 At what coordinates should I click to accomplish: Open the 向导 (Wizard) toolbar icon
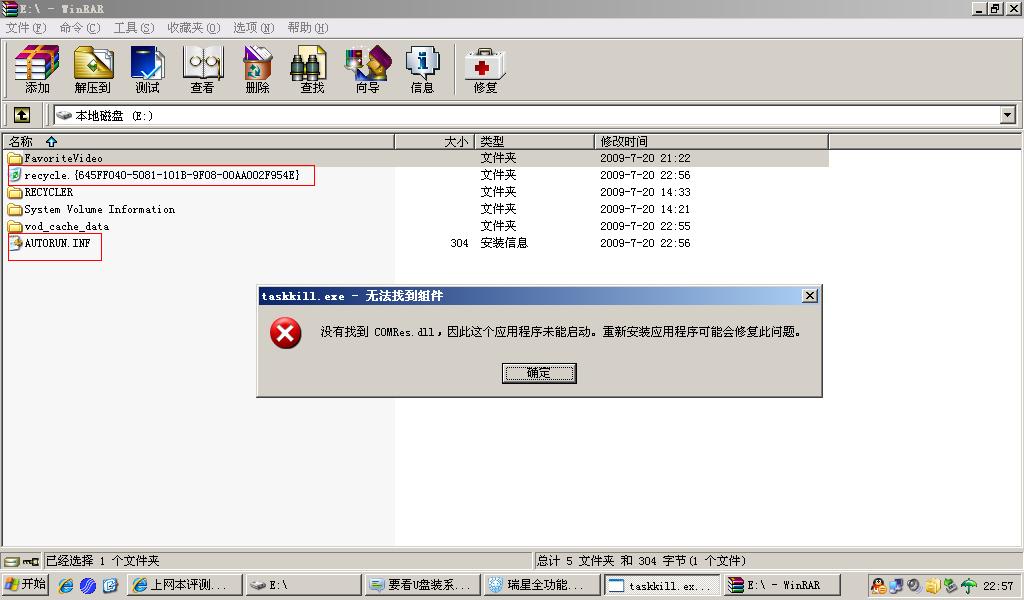click(368, 69)
